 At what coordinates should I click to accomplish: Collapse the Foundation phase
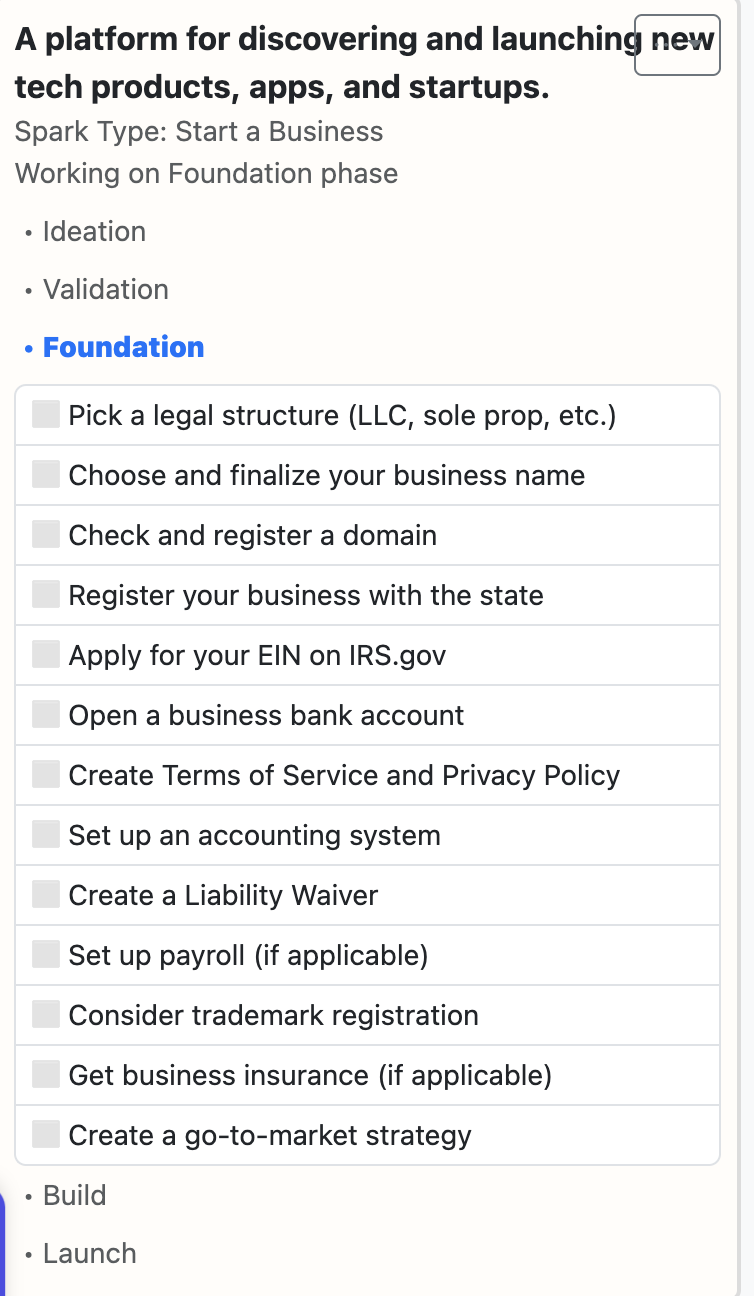(123, 347)
